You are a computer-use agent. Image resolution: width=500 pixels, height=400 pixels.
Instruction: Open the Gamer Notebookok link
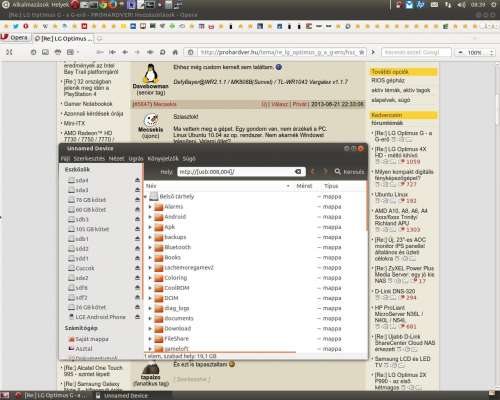(88, 104)
